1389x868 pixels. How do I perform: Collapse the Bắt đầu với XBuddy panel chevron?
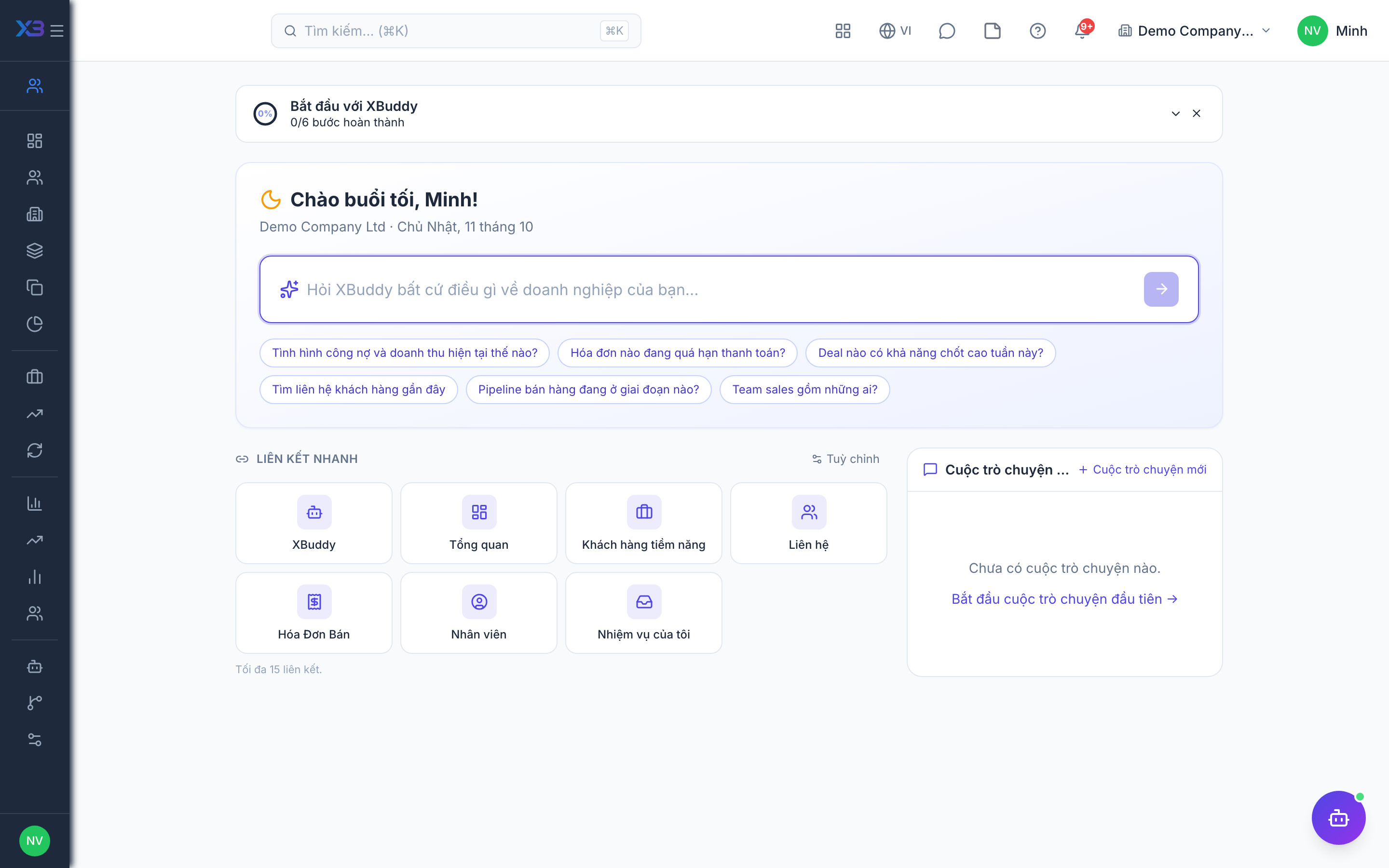(x=1175, y=114)
